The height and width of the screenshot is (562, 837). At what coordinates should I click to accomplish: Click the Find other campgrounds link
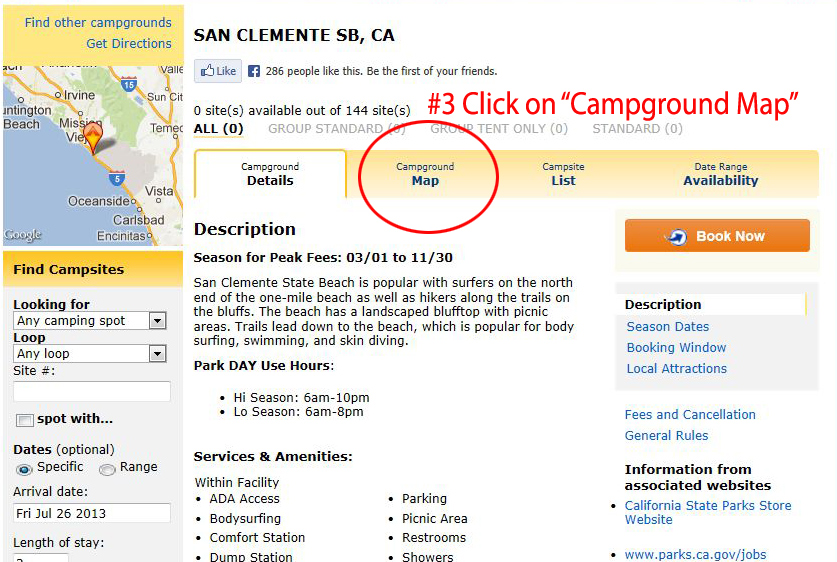pyautogui.click(x=98, y=22)
